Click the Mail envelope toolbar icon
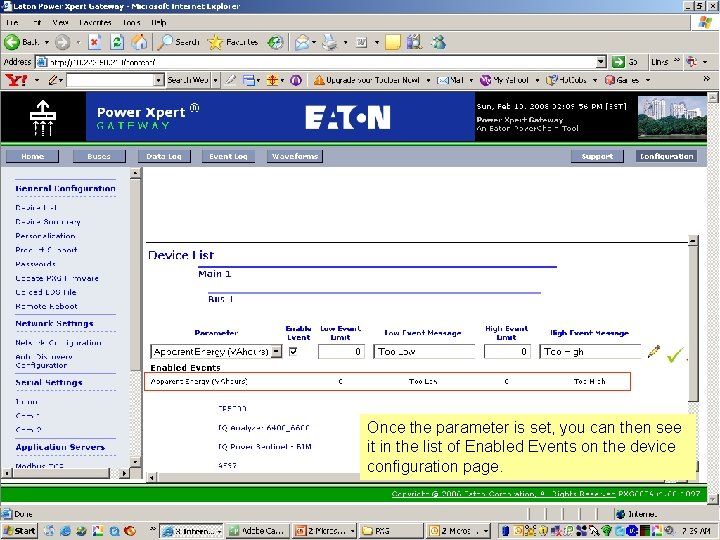 click(302, 43)
